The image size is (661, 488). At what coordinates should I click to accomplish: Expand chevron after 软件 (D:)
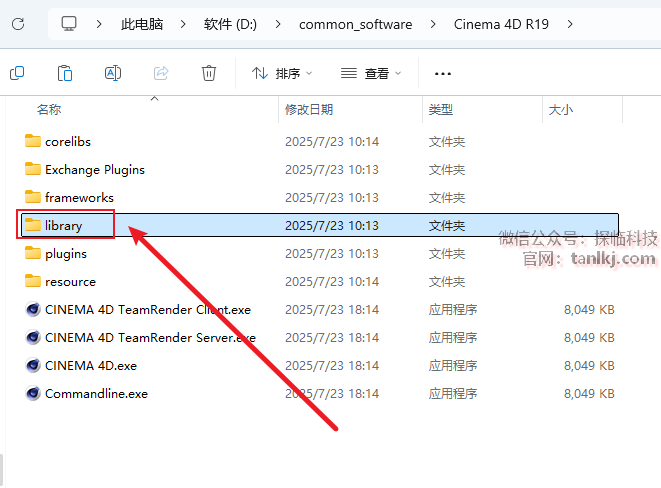pos(278,24)
